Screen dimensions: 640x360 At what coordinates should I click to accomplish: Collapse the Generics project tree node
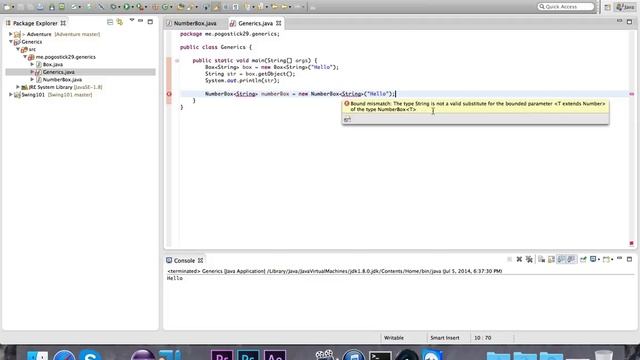coord(11,42)
